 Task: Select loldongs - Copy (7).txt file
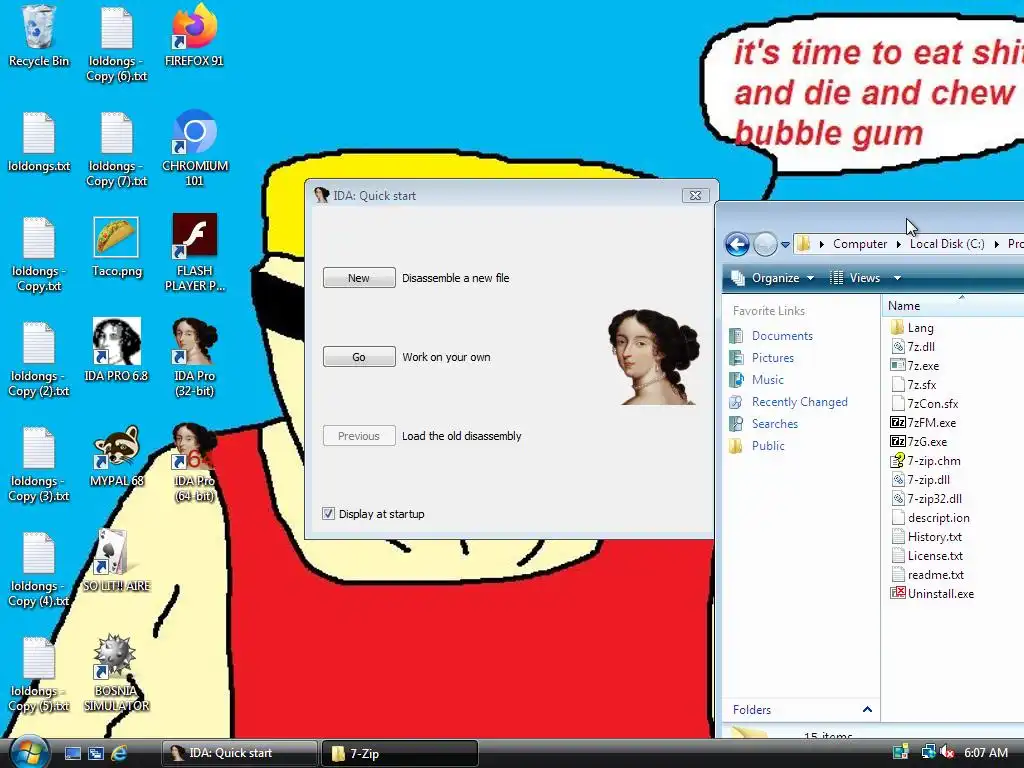(117, 149)
